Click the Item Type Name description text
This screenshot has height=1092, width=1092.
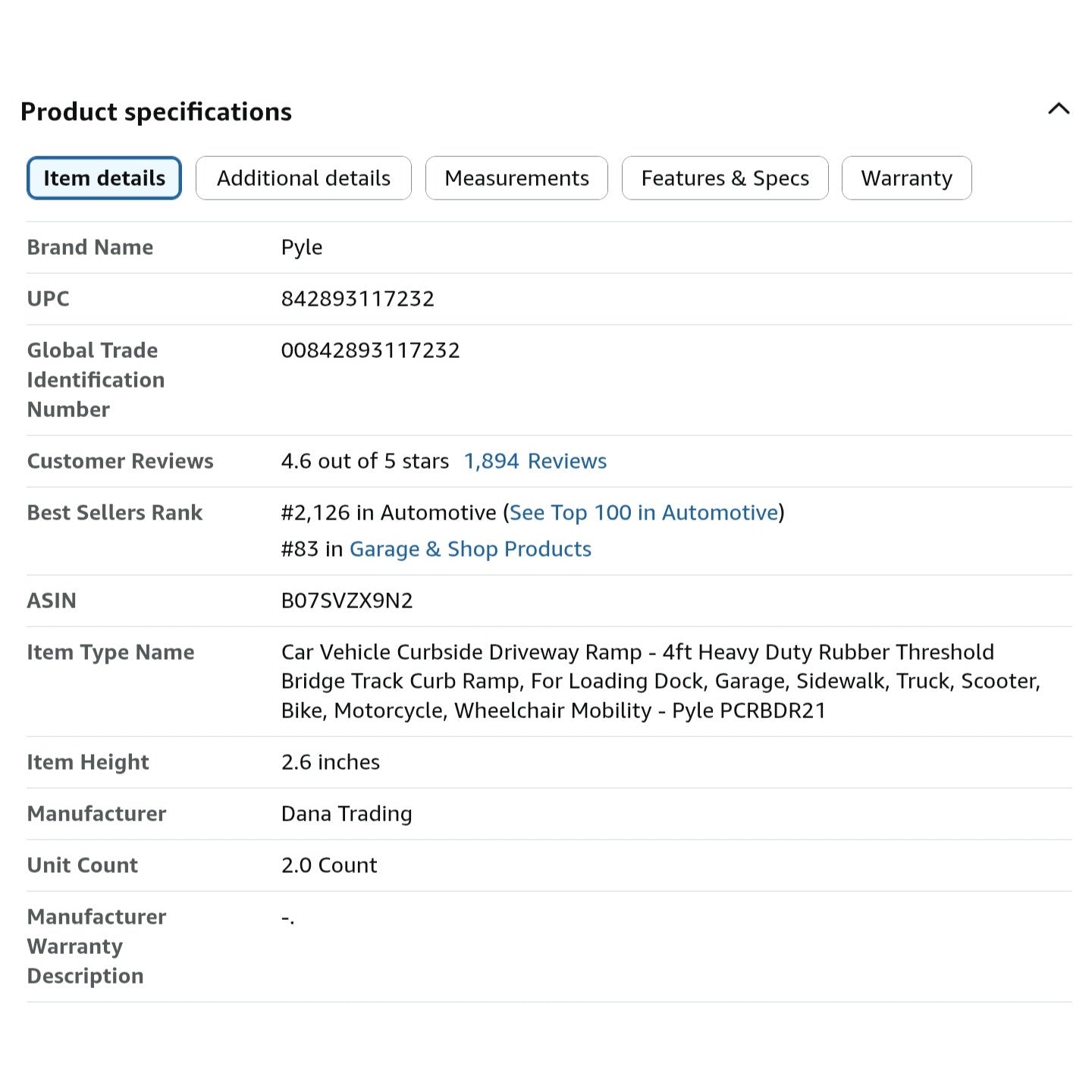point(661,681)
